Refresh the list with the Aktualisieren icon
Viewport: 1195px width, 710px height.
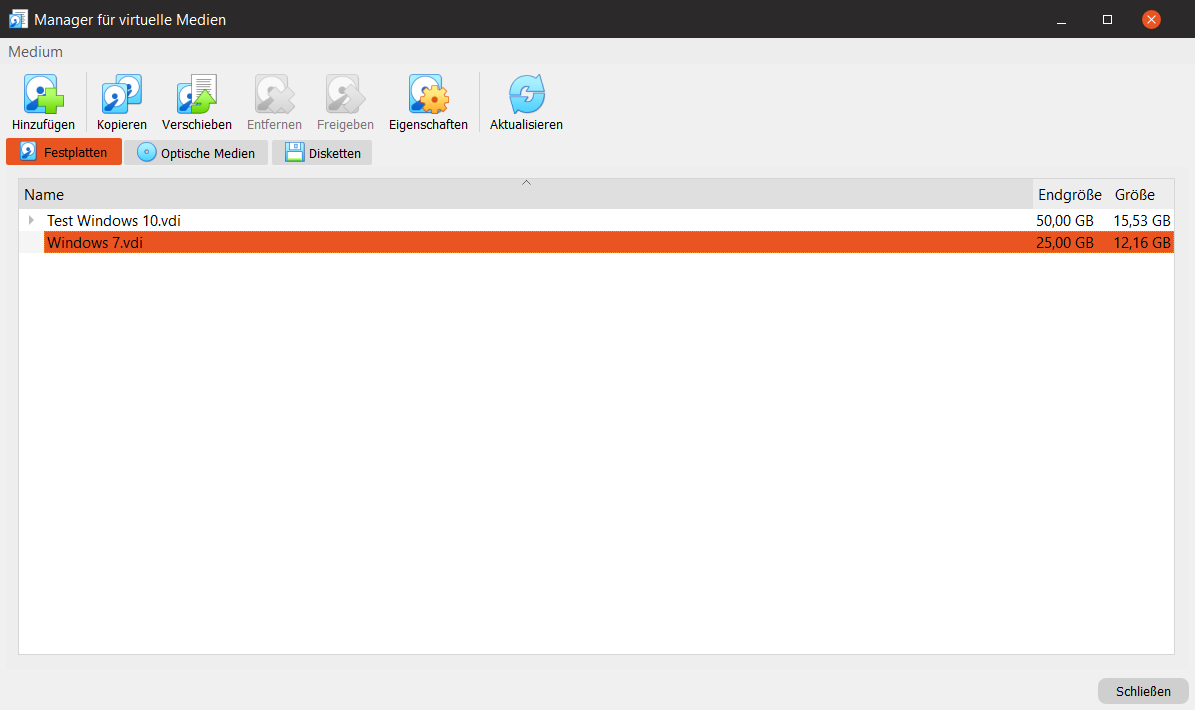pos(527,94)
